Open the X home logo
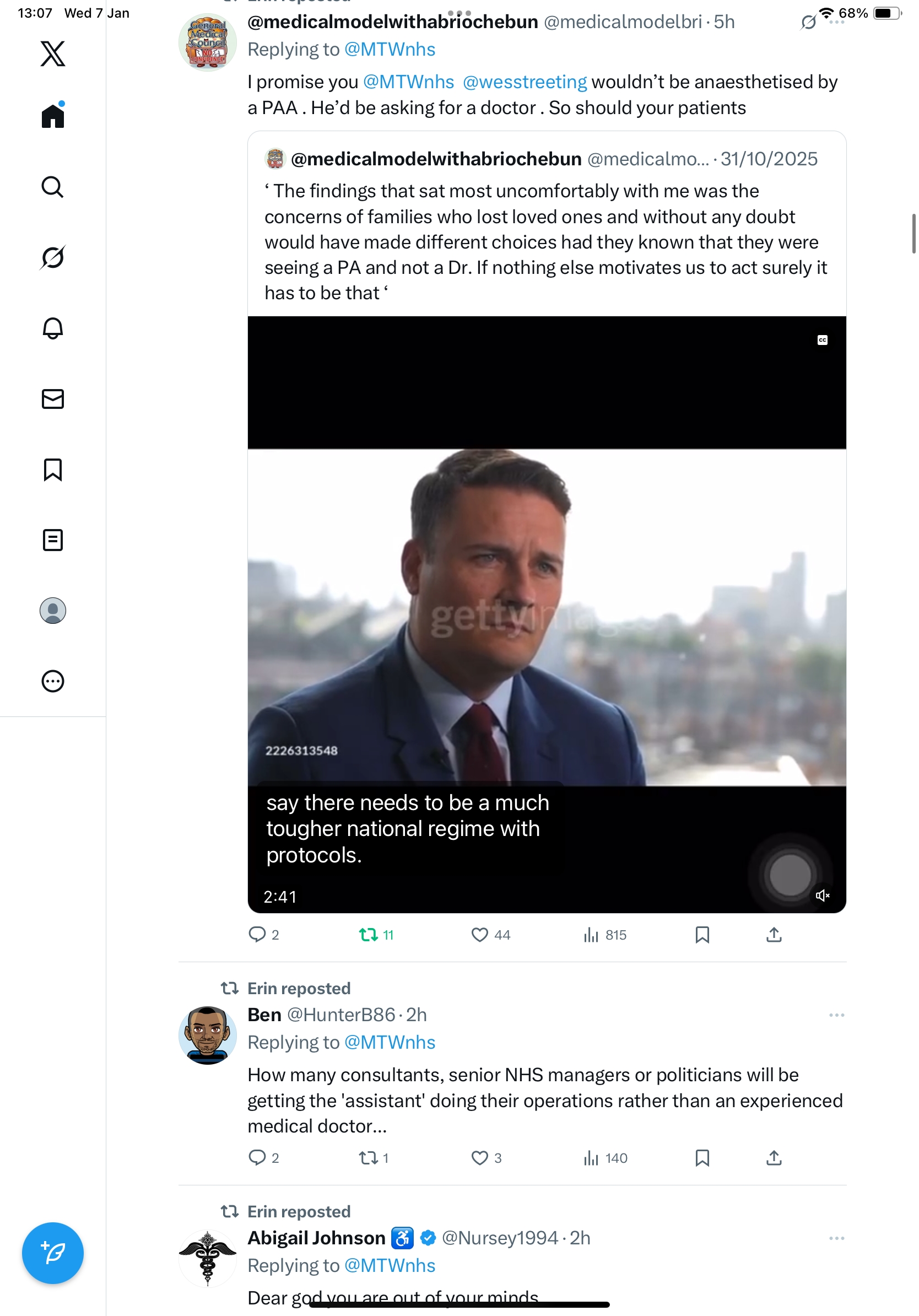Screen dimensions: 919x1316 click(x=53, y=54)
